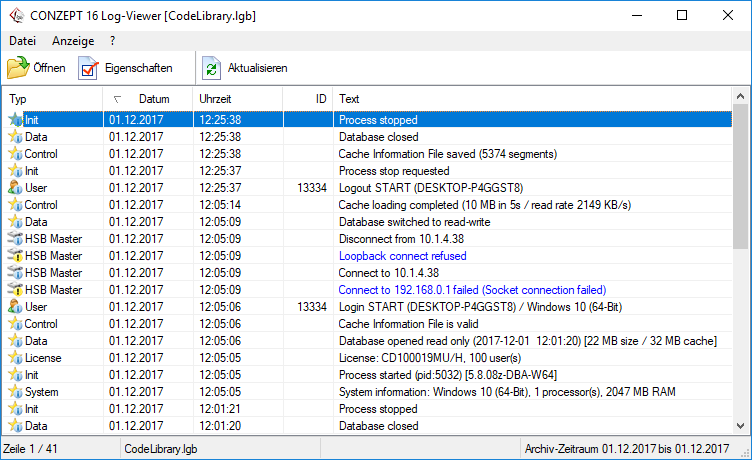Click the HSB Master icon on Disconnect row

(x=15, y=239)
